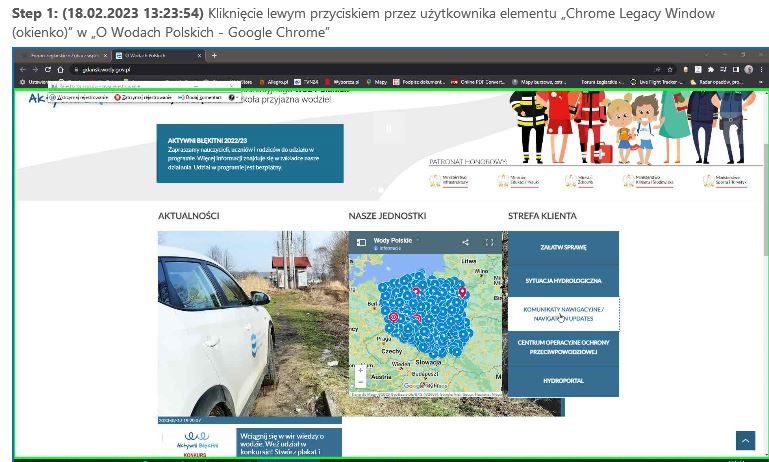Click the scroll-to-top arrow button

(x=744, y=440)
